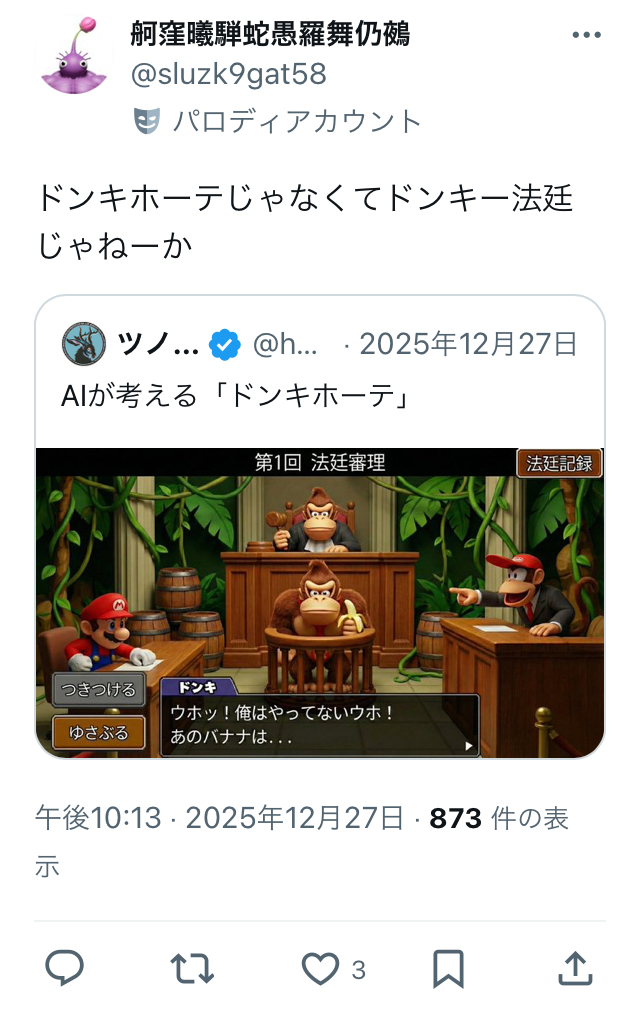Bookmark this post
The image size is (640, 1015).
click(448, 969)
